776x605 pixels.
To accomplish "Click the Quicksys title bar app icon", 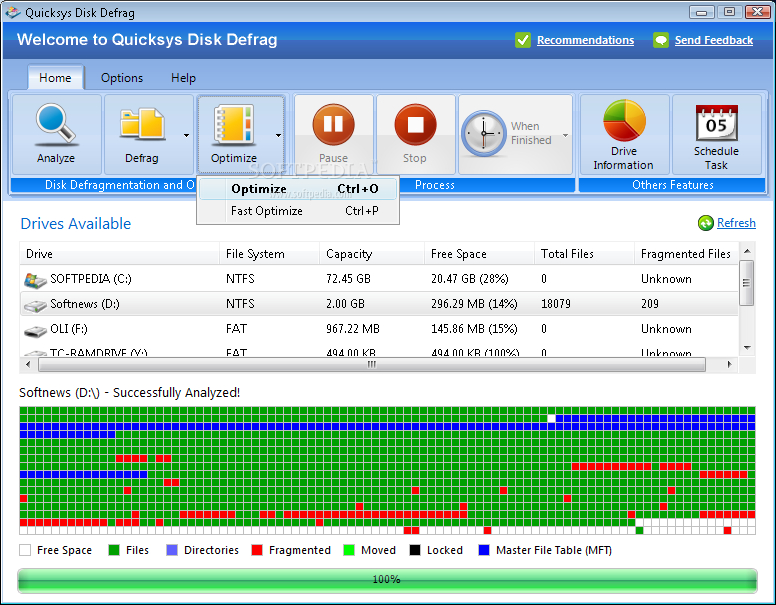I will coord(13,12).
